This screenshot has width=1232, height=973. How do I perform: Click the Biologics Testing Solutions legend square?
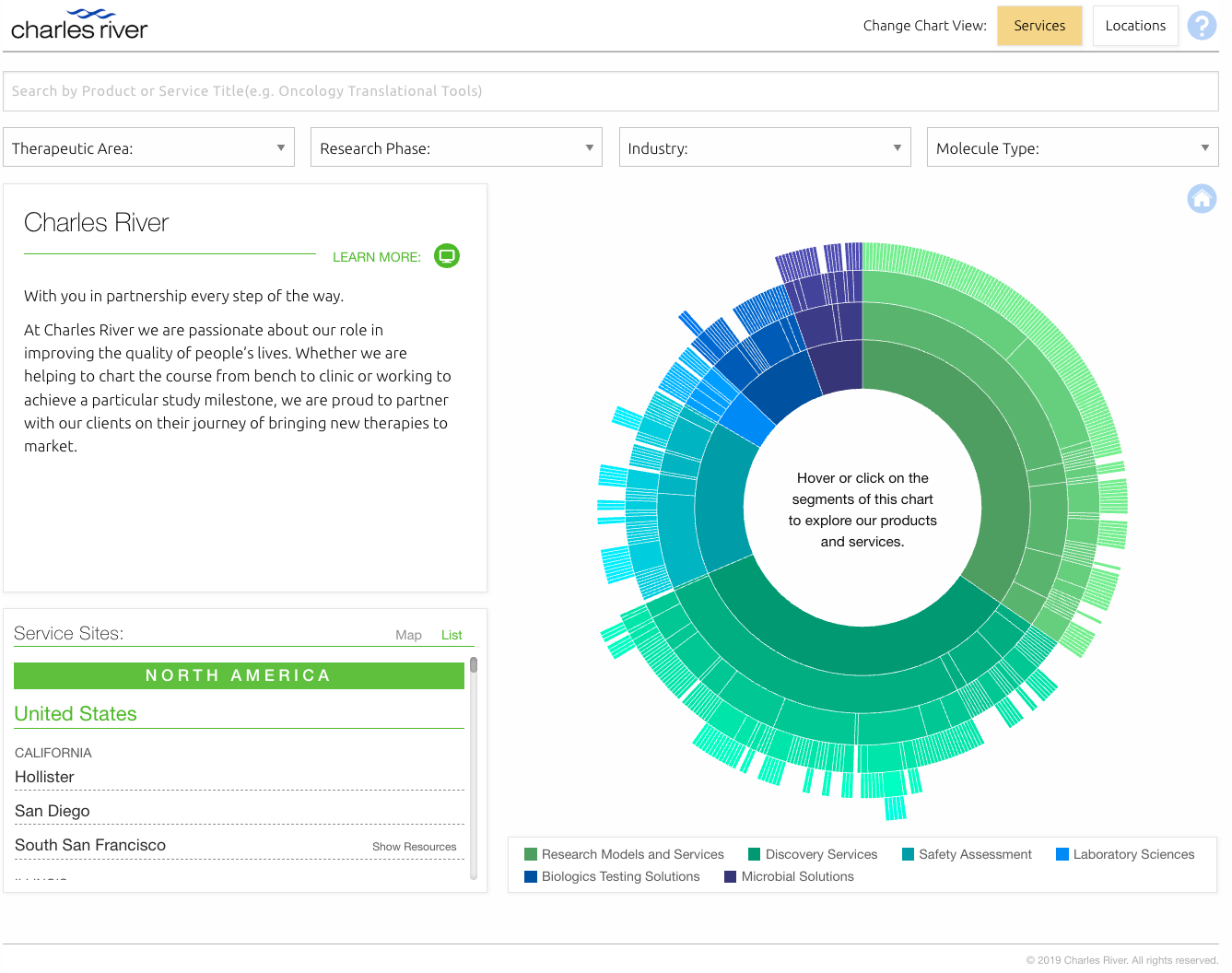tap(531, 876)
